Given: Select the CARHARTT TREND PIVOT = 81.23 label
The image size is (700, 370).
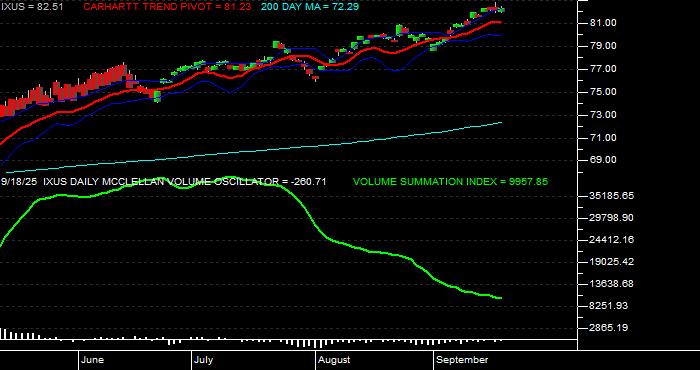Looking at the screenshot, I should [167, 7].
